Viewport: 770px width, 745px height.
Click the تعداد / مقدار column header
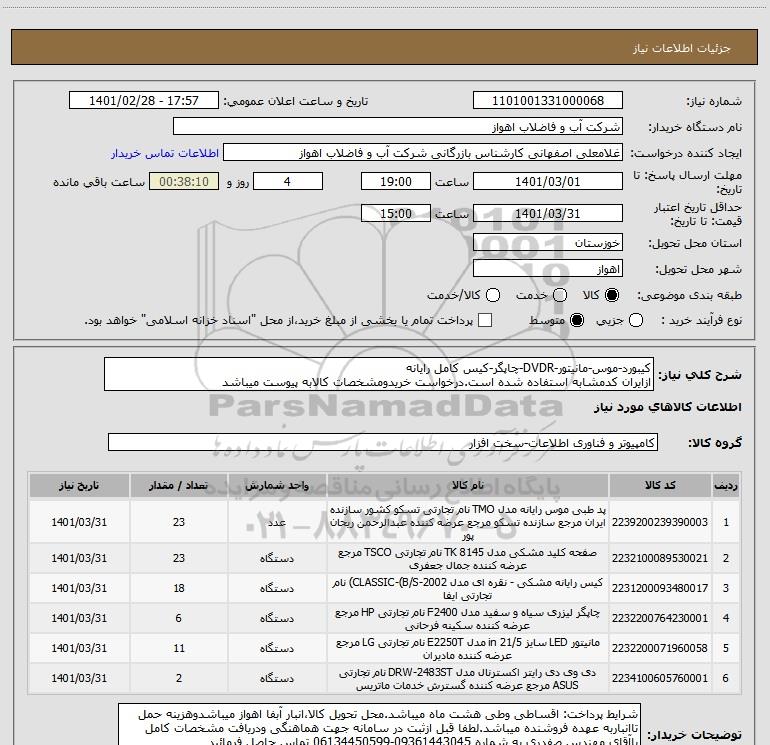coord(179,485)
